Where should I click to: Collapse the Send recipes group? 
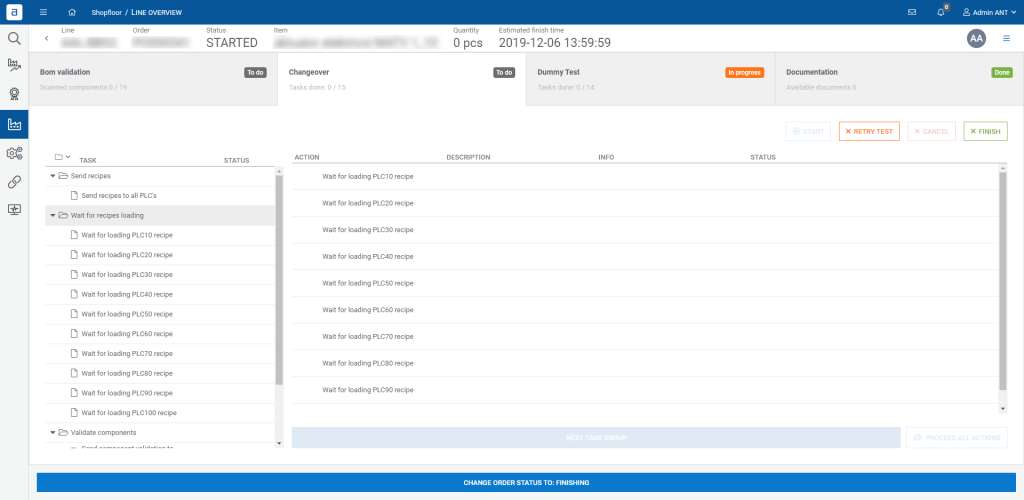tap(53, 176)
